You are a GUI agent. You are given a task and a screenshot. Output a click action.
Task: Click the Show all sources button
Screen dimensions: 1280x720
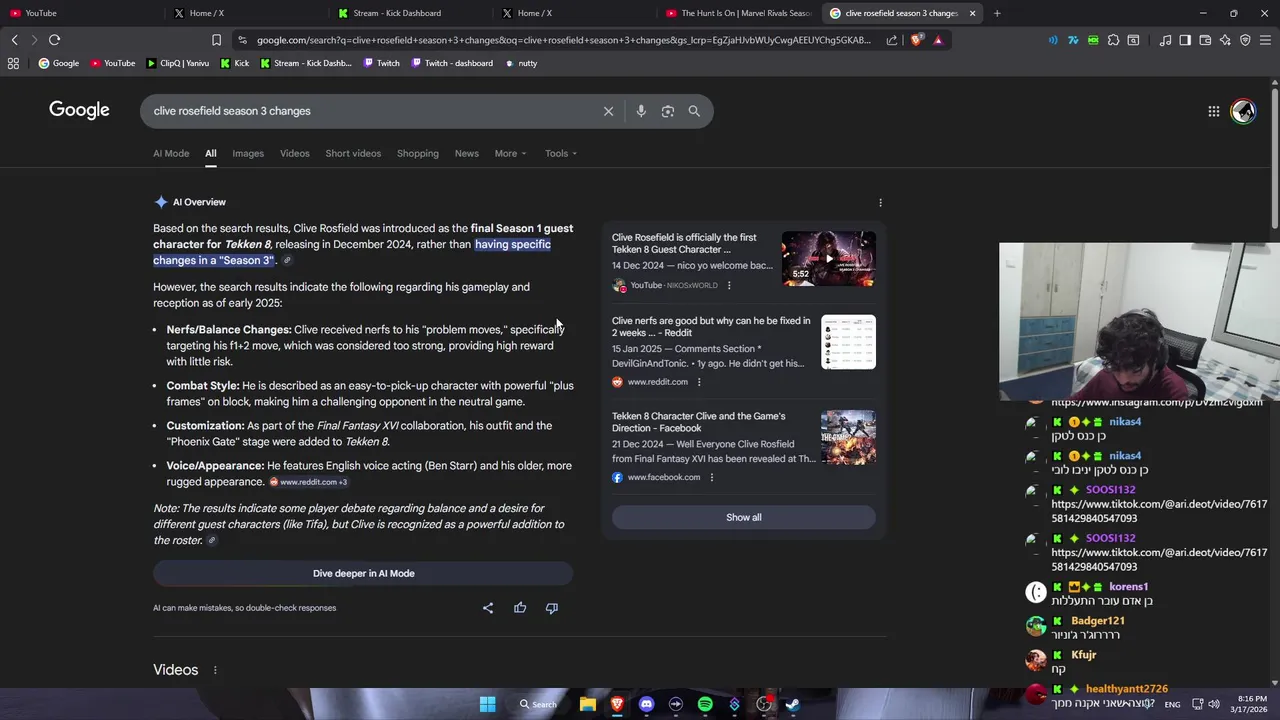pyautogui.click(x=743, y=518)
